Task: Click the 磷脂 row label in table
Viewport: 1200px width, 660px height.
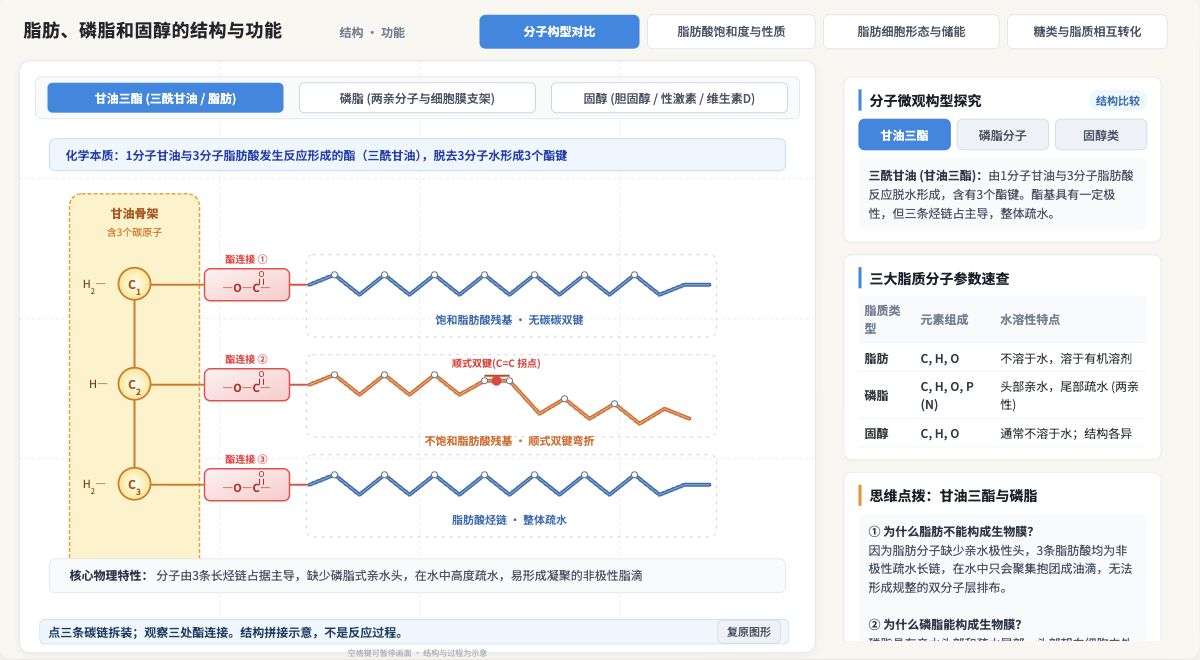Action: coord(876,396)
